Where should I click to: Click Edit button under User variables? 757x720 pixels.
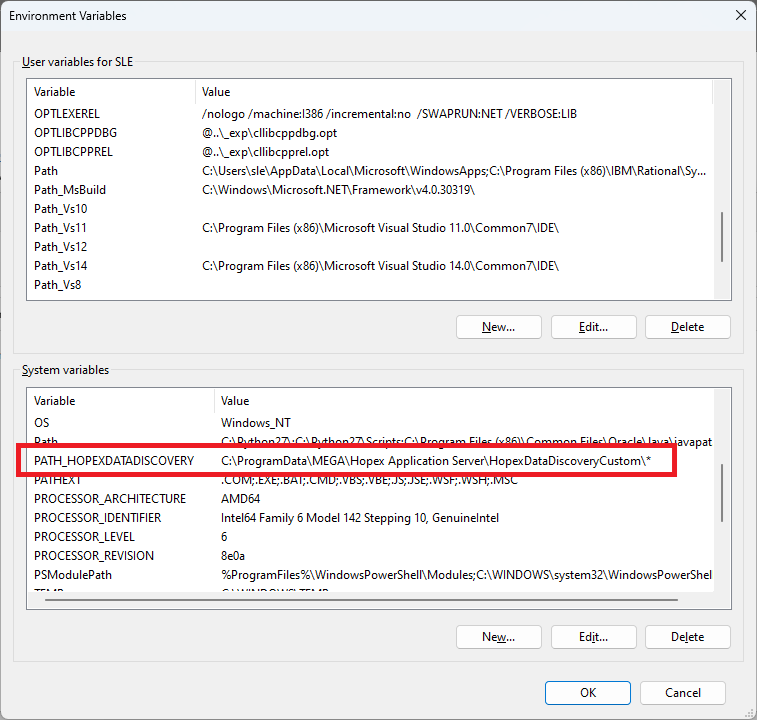coord(593,327)
